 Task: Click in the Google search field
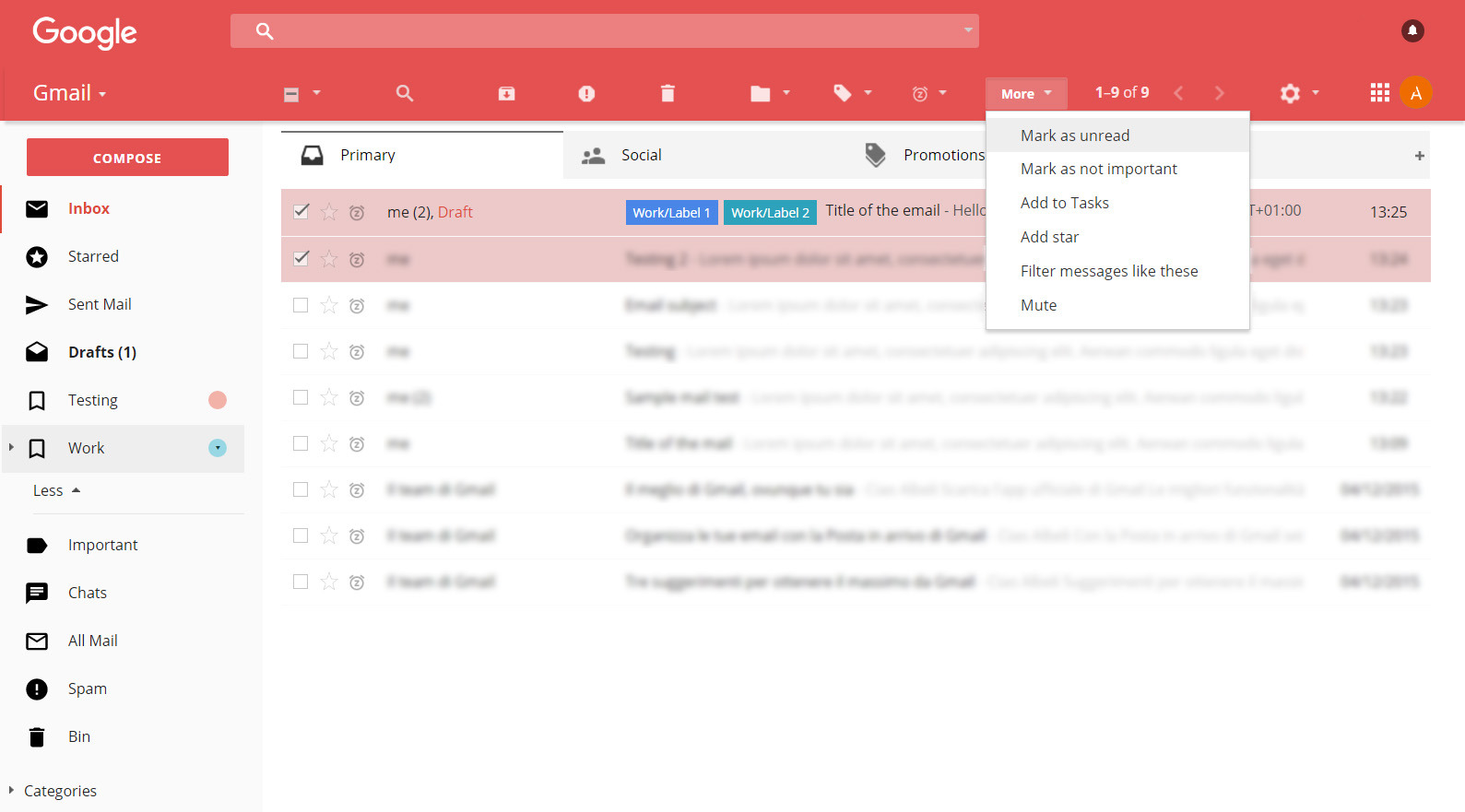click(605, 31)
